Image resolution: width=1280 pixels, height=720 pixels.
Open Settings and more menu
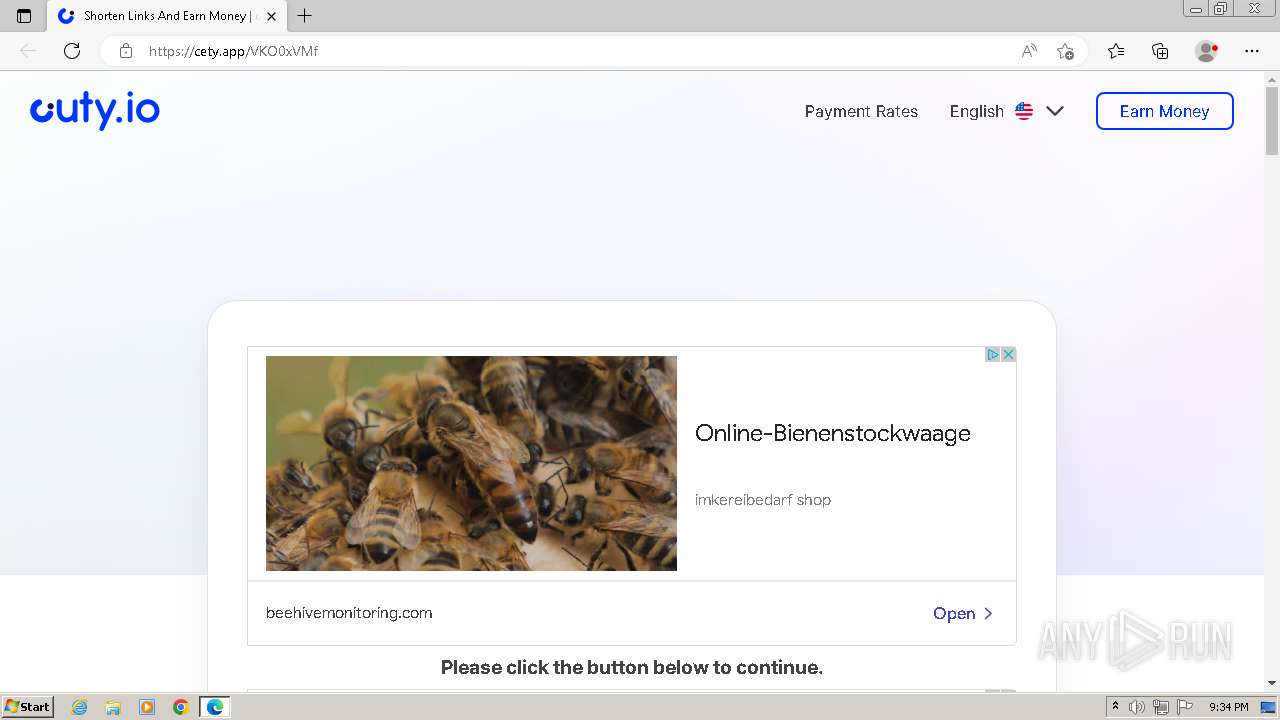point(1252,51)
